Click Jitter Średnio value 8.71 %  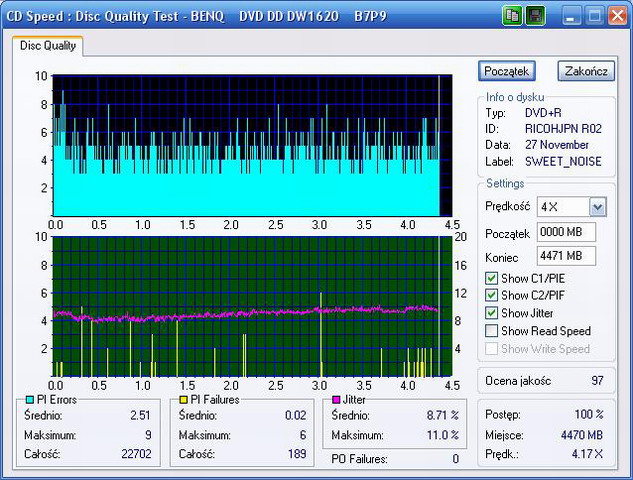click(x=443, y=415)
